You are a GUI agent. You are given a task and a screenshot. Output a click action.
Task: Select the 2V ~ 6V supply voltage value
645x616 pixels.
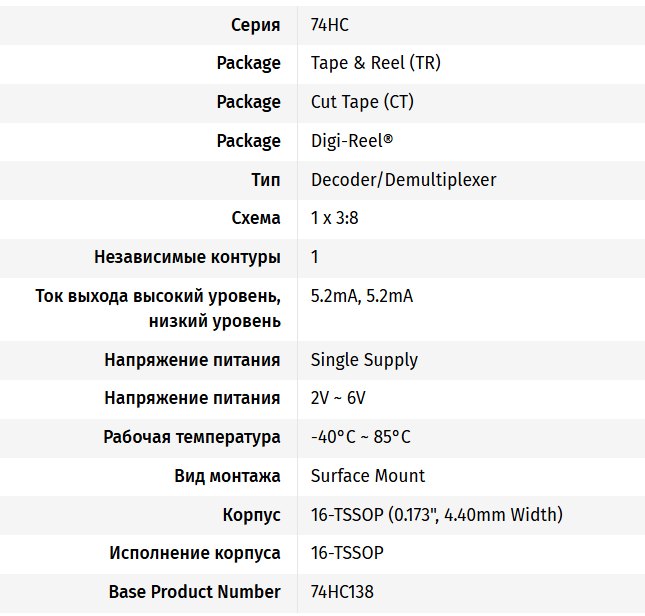[338, 398]
